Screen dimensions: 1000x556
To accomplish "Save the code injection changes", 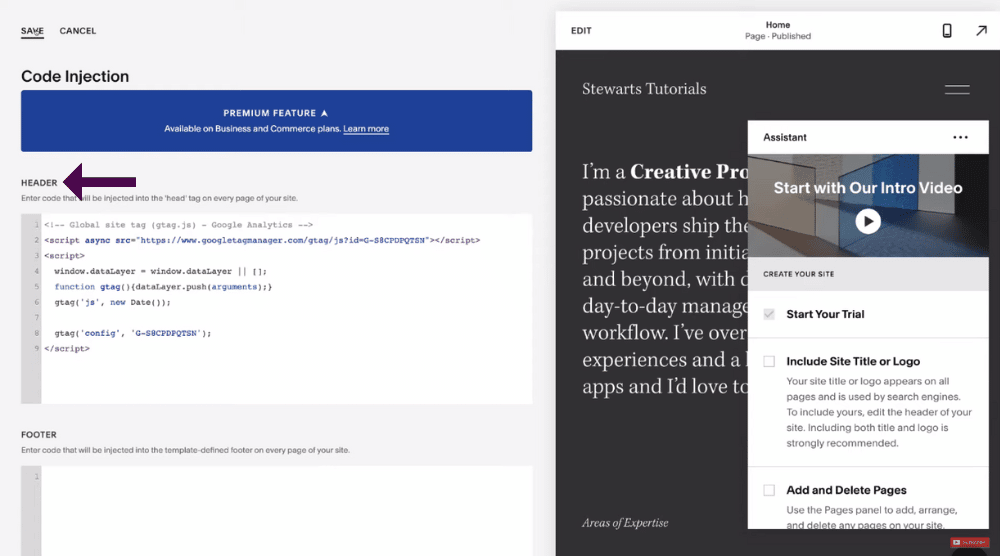I will (x=32, y=31).
